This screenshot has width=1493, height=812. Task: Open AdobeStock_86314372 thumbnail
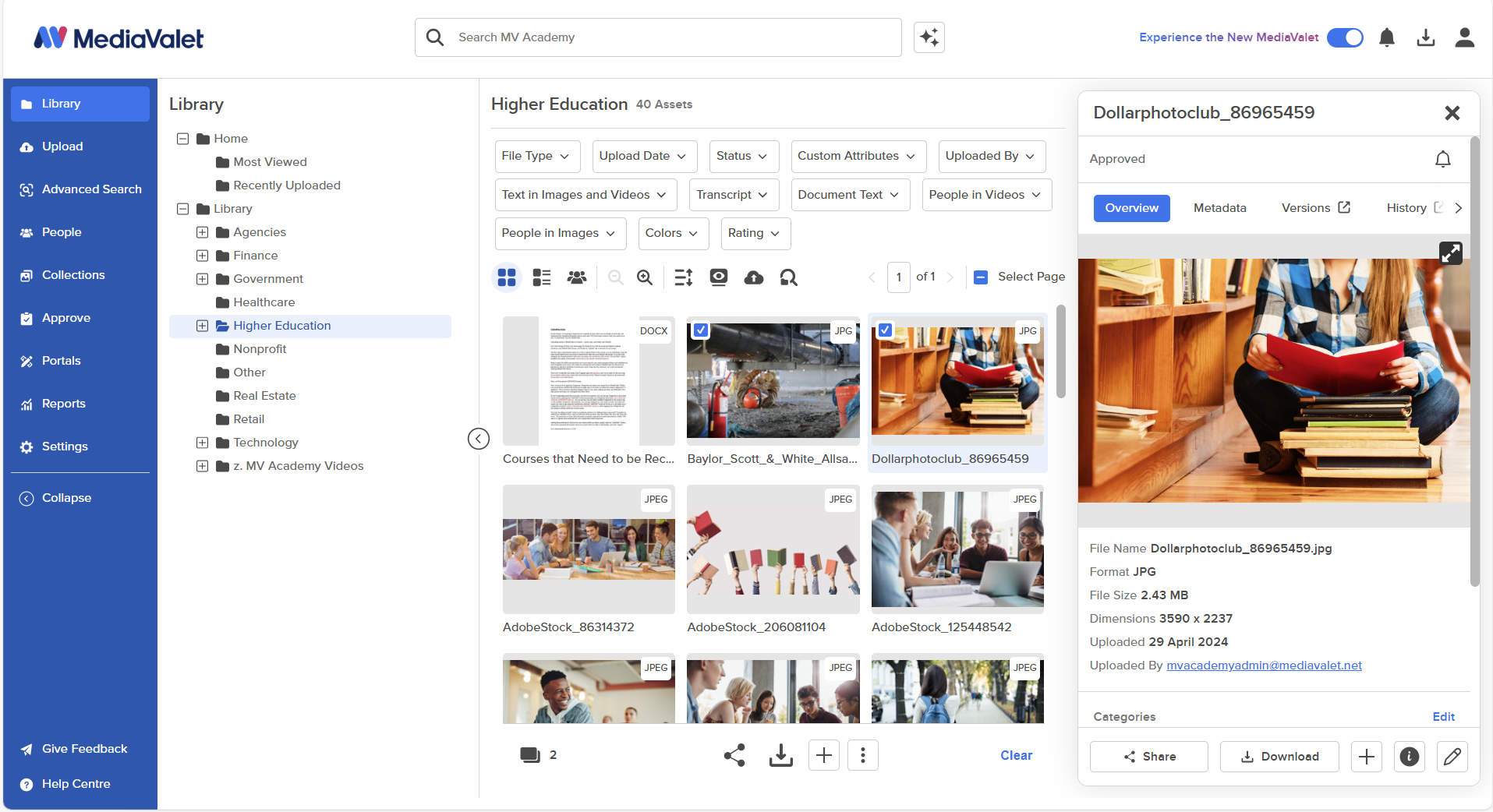click(x=589, y=549)
